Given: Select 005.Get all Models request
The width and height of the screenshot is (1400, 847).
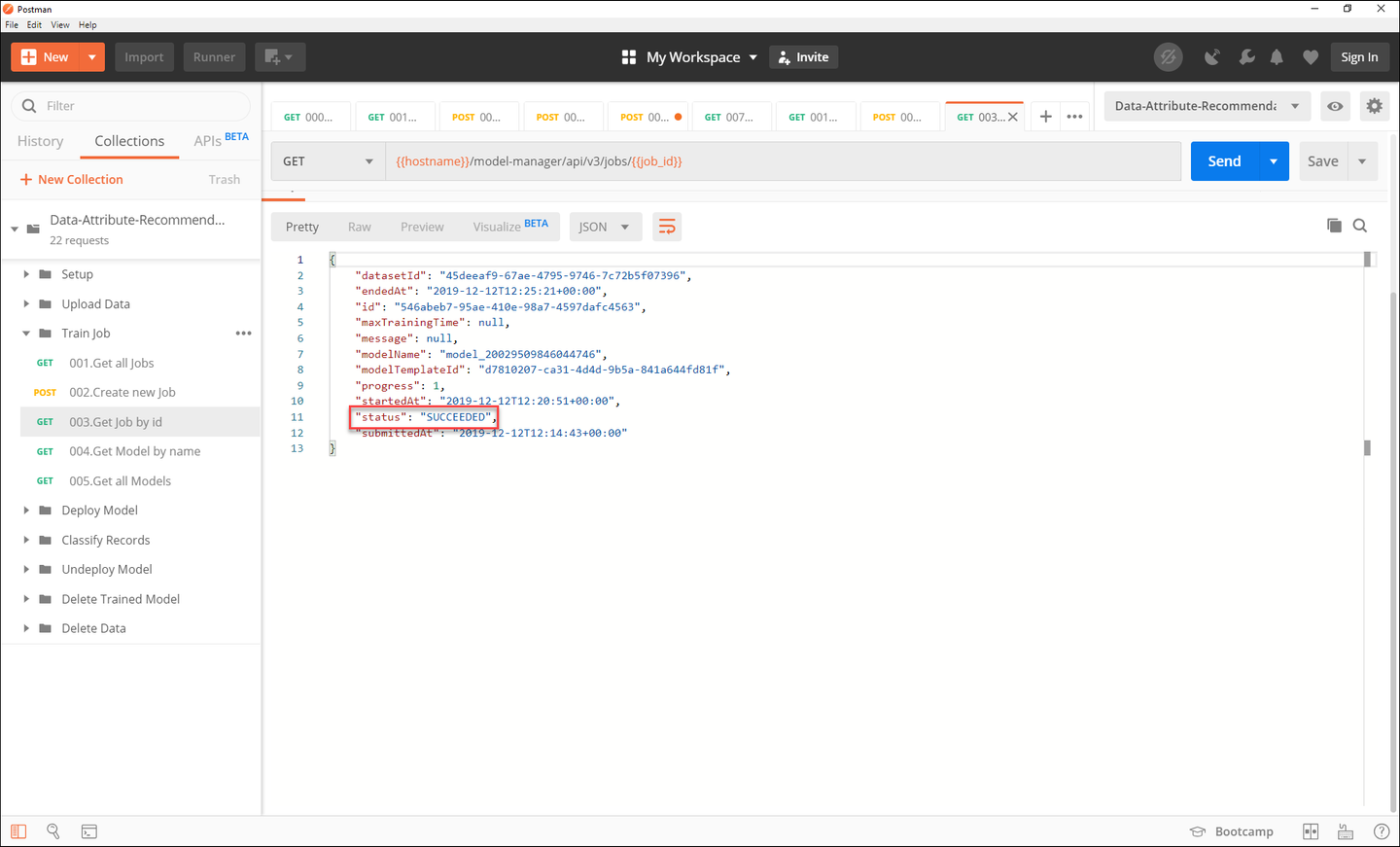Looking at the screenshot, I should pyautogui.click(x=140, y=481).
